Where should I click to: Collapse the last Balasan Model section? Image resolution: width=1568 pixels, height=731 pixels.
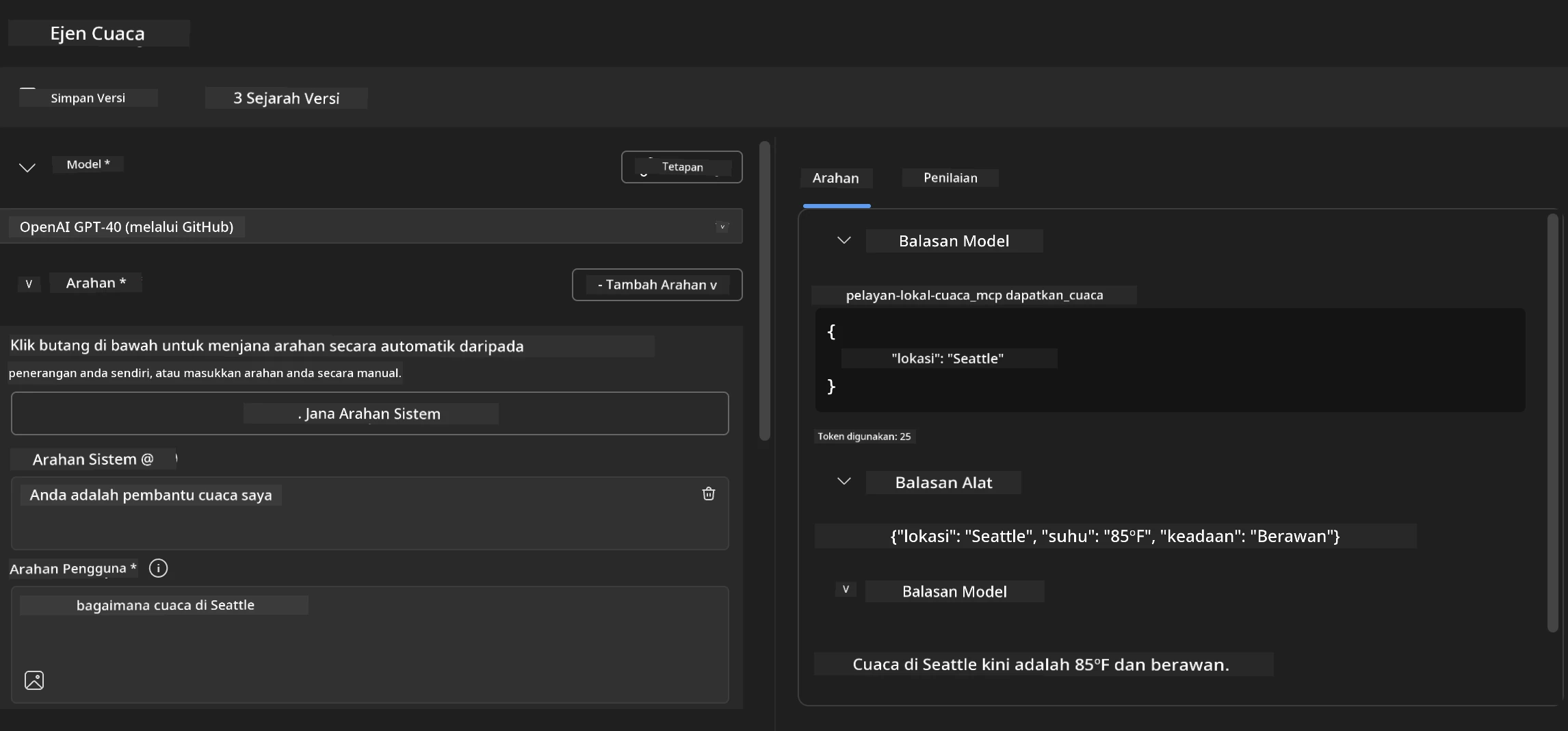point(846,589)
